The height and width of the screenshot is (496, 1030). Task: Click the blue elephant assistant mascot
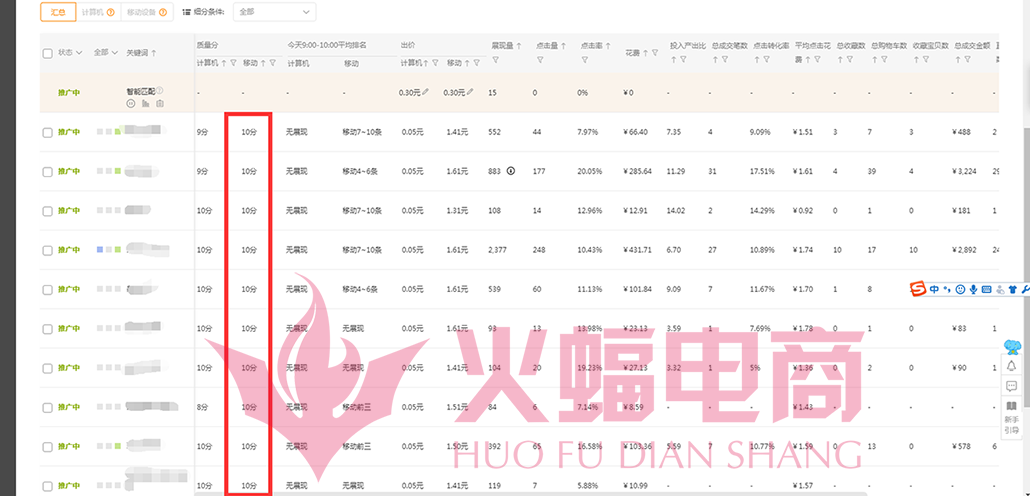1012,346
